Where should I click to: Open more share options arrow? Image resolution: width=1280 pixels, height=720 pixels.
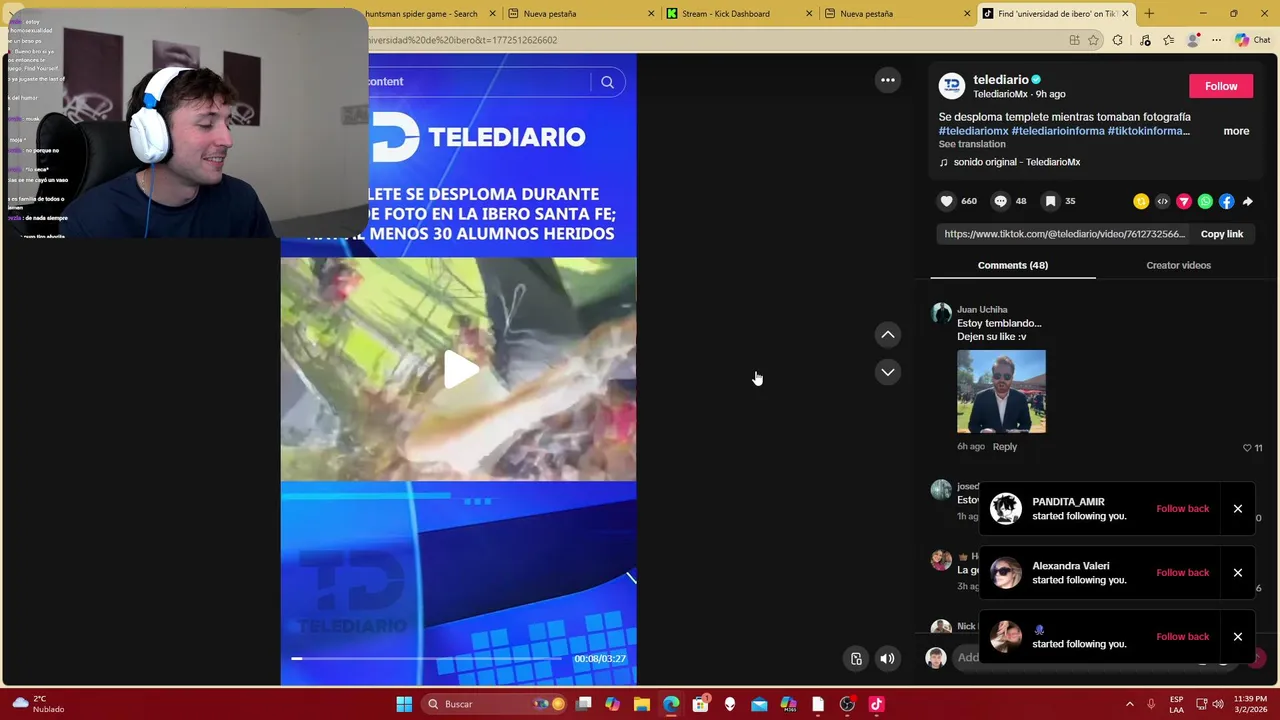[1247, 201]
